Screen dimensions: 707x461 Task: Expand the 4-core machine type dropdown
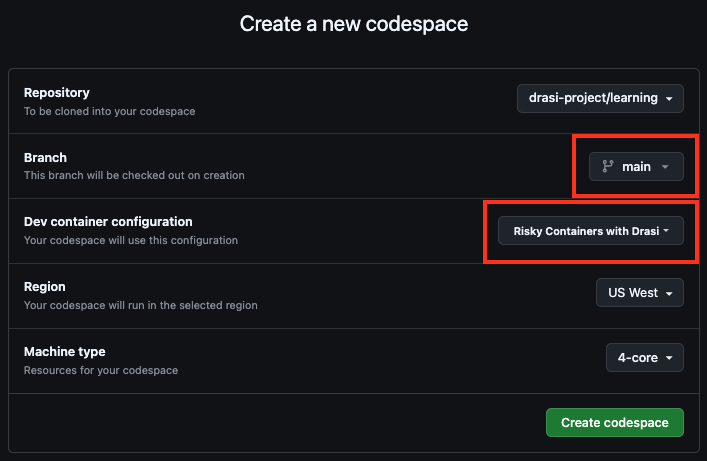point(644,357)
